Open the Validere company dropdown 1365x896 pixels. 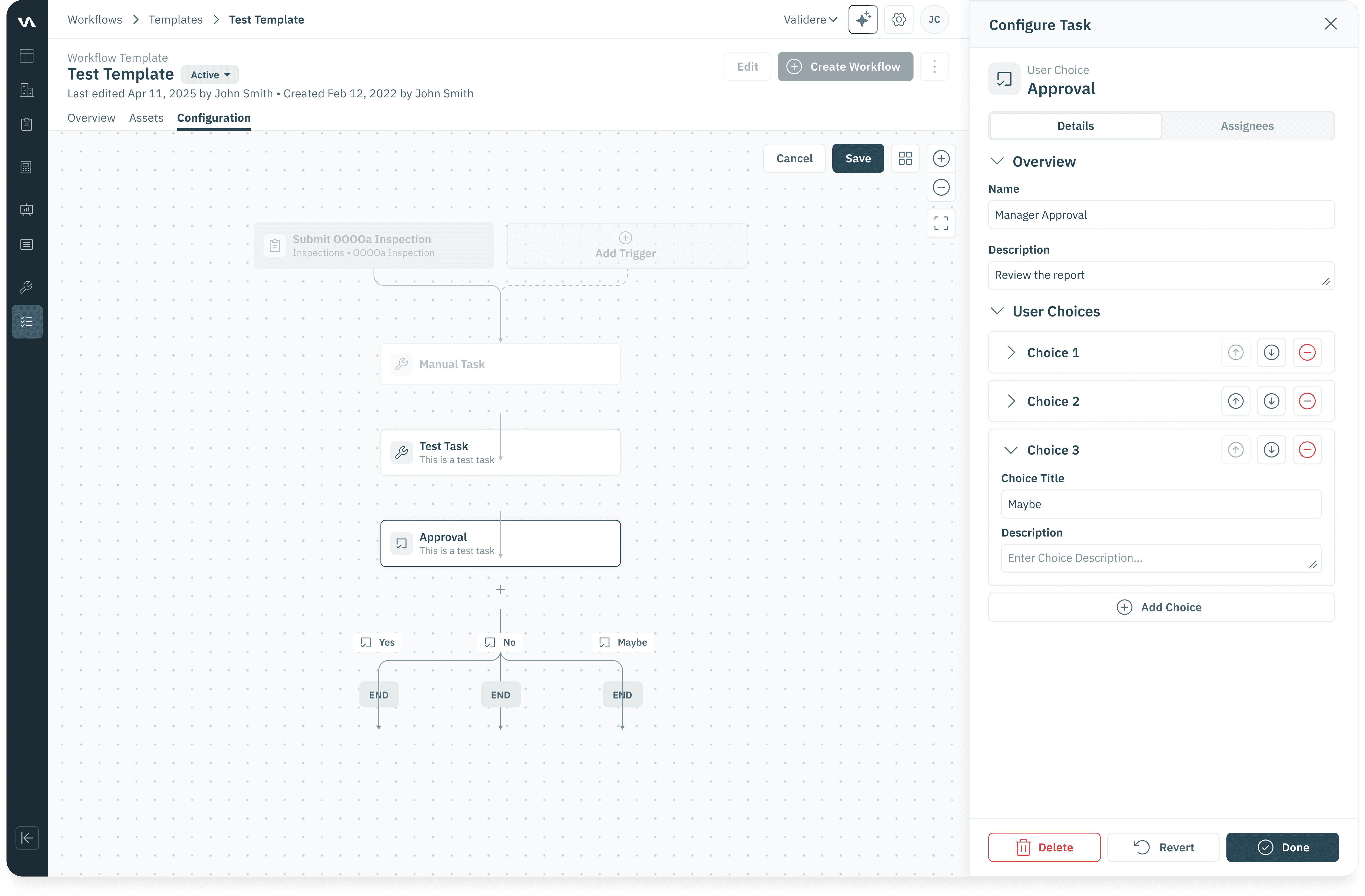click(x=810, y=19)
